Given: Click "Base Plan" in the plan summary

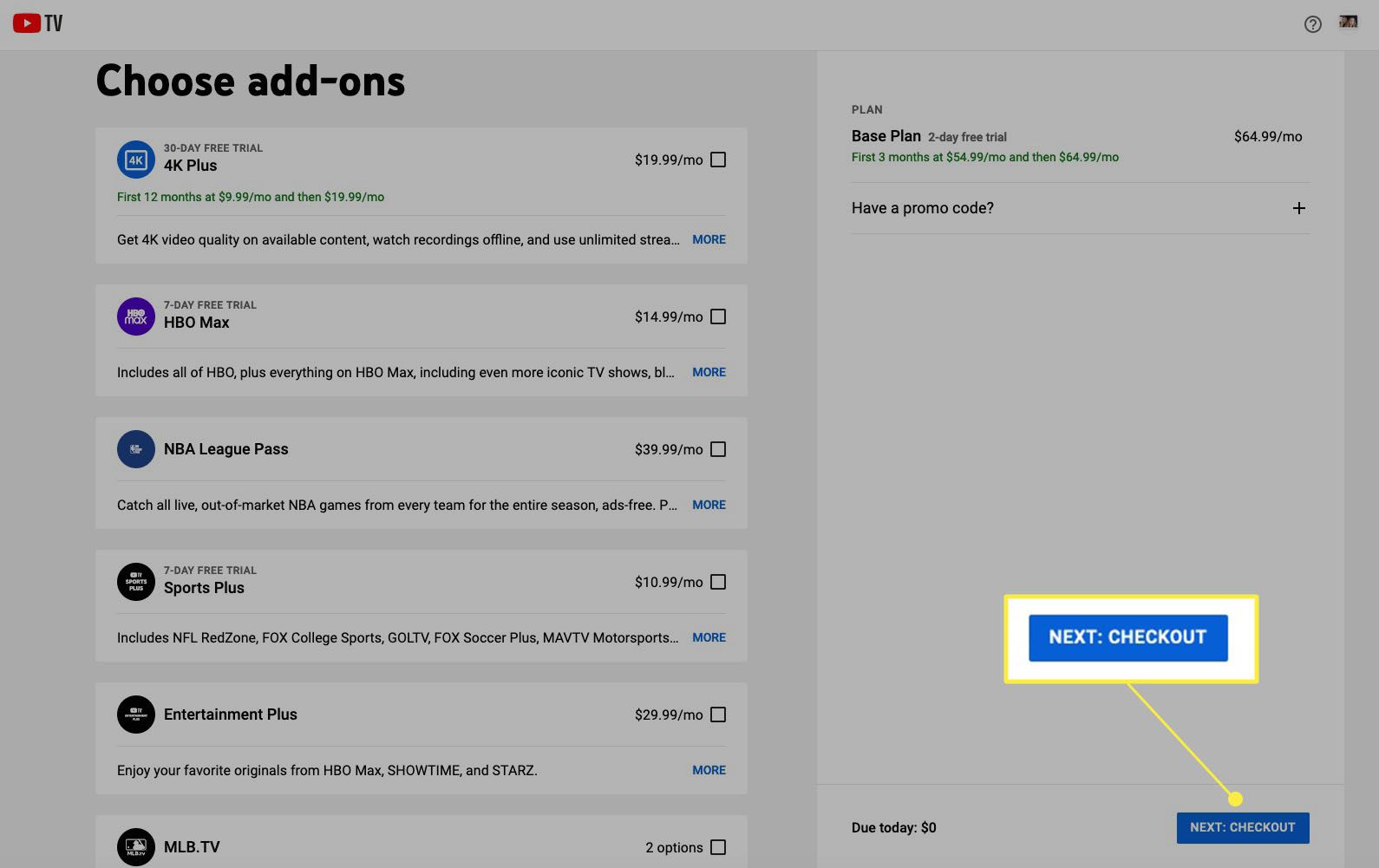Looking at the screenshot, I should tap(886, 136).
